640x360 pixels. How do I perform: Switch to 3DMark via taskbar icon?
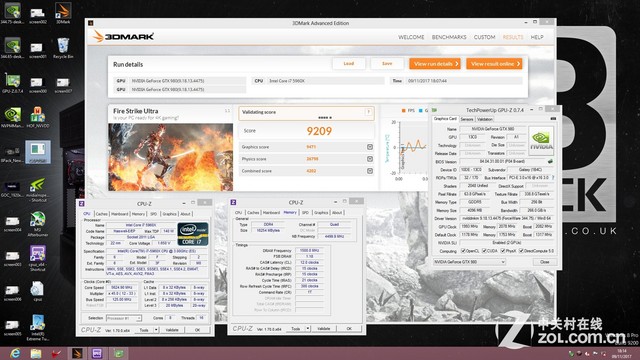coord(77,353)
